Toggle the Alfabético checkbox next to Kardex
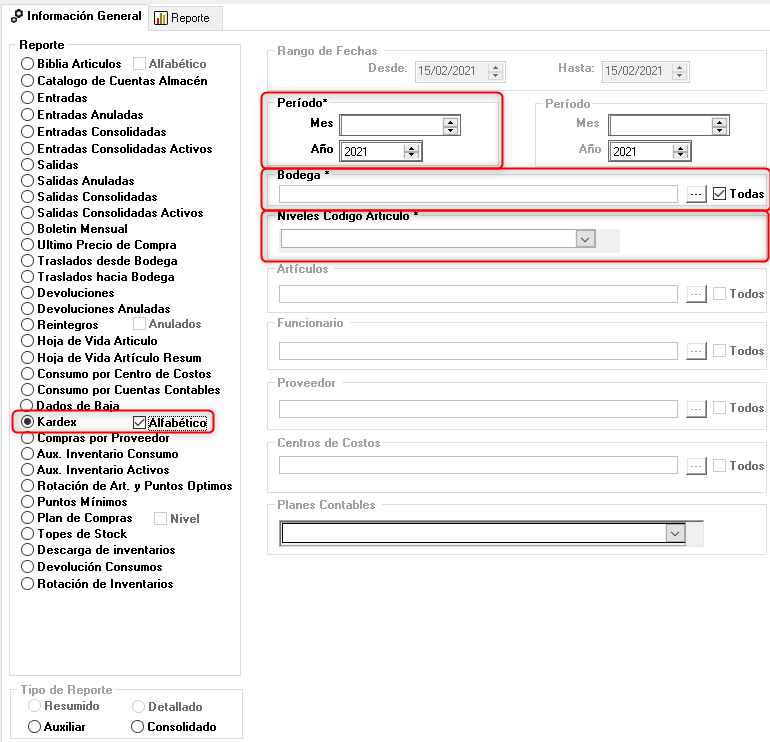 click(x=140, y=423)
